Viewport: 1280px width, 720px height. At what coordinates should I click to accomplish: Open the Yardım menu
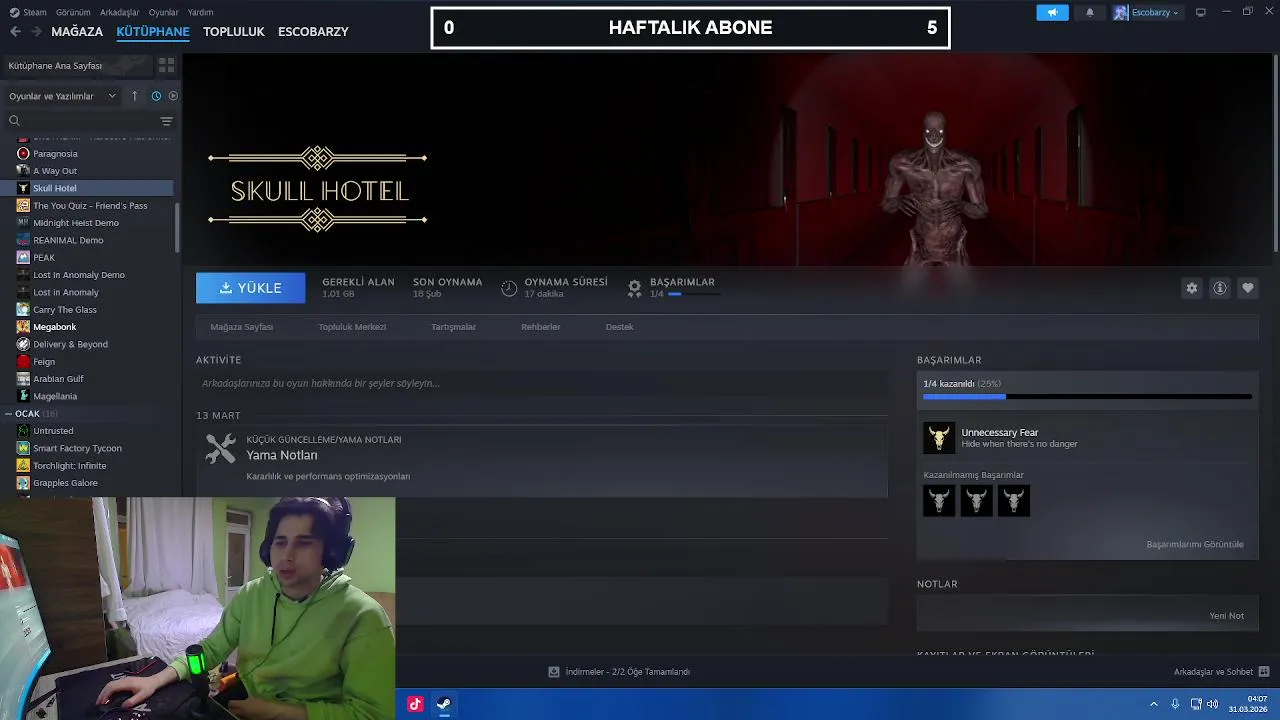[200, 12]
